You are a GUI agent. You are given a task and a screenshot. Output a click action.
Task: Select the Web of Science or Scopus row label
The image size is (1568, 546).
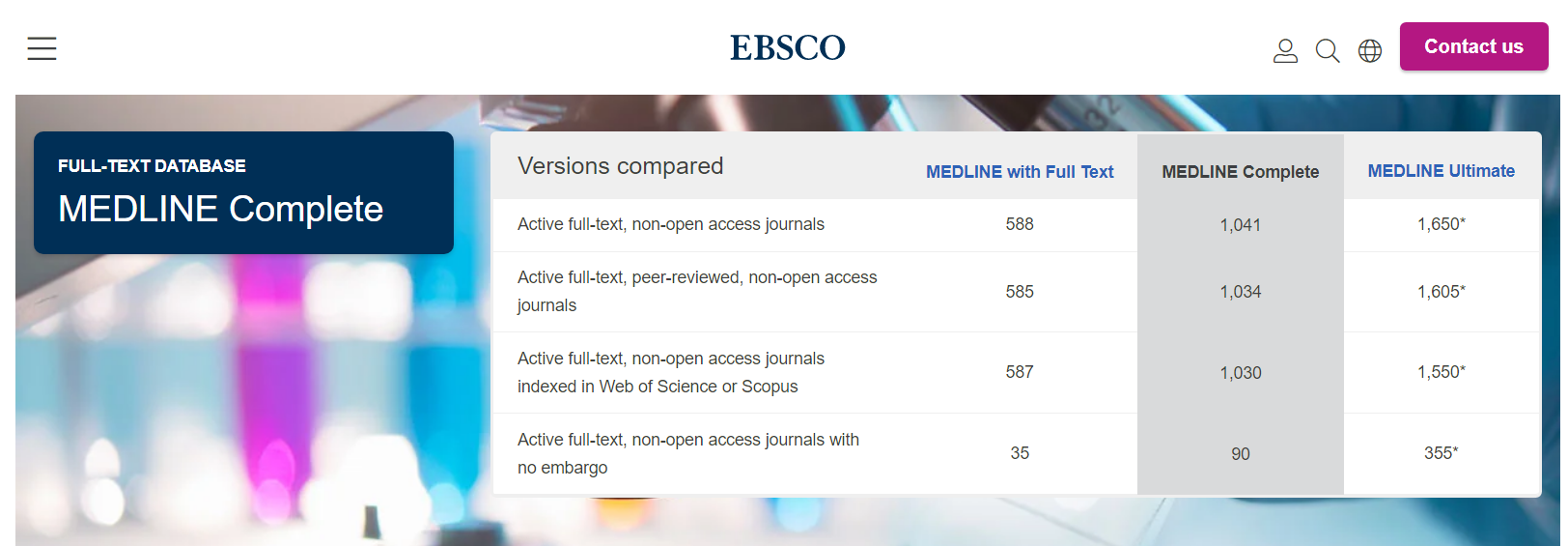click(670, 372)
